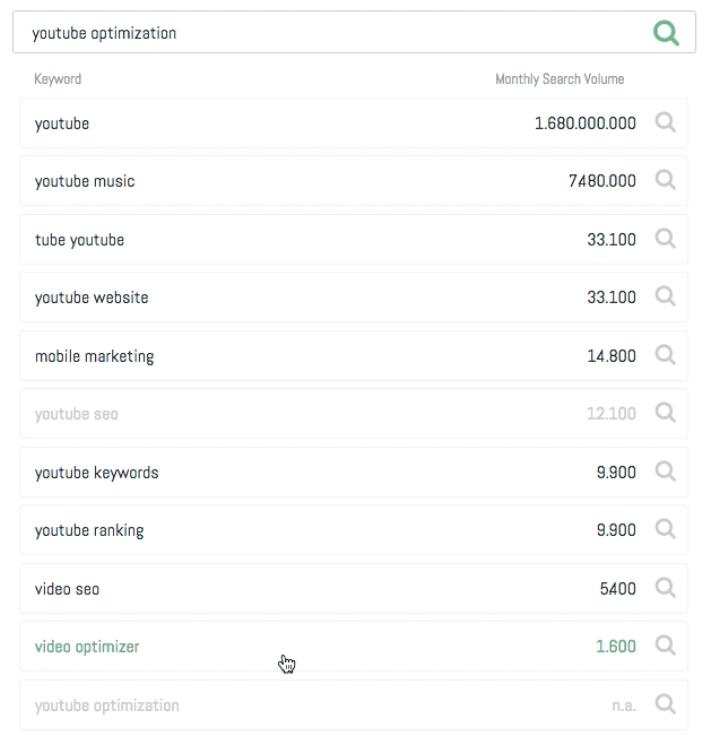Image resolution: width=706 pixels, height=737 pixels.
Task: Click the magnifier icon for tube youtube
Action: 666,239
